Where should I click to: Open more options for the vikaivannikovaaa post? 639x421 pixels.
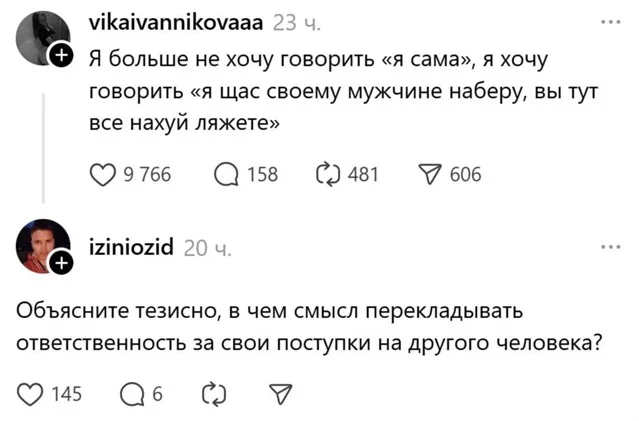[x=607, y=23]
